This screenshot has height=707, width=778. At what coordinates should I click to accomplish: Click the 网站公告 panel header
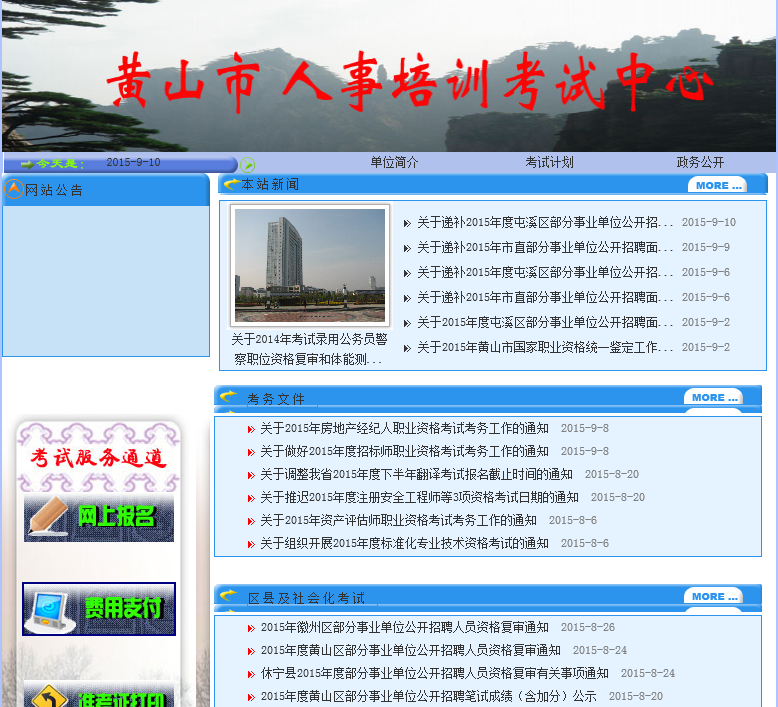coord(106,190)
